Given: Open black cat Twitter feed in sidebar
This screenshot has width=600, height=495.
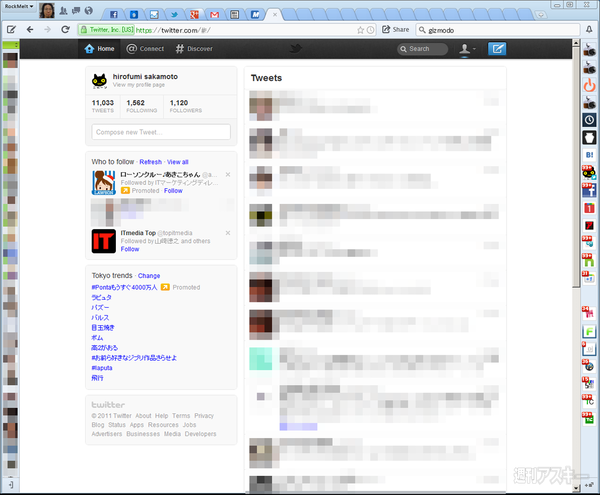Looking at the screenshot, I should [x=589, y=173].
